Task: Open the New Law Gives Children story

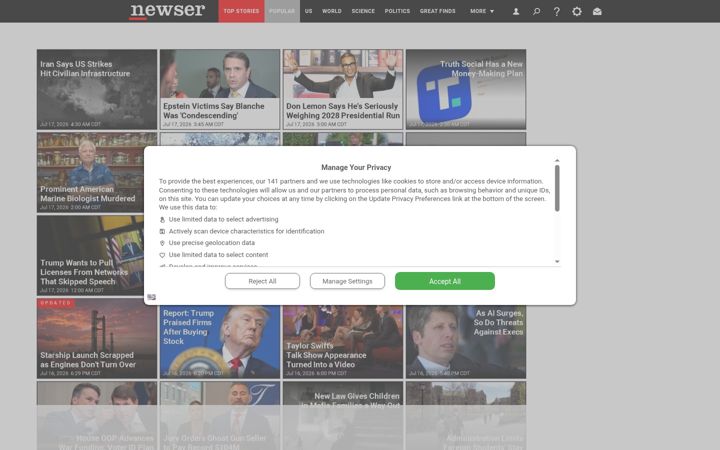Action: [x=343, y=416]
